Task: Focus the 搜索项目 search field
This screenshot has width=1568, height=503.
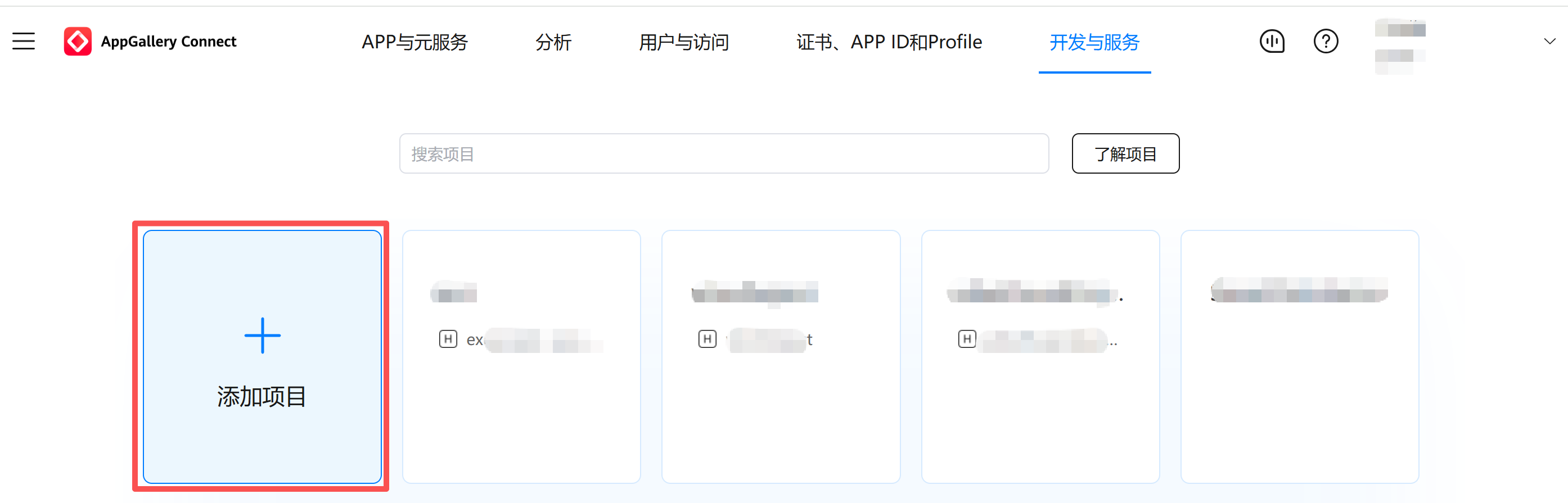Action: click(724, 154)
